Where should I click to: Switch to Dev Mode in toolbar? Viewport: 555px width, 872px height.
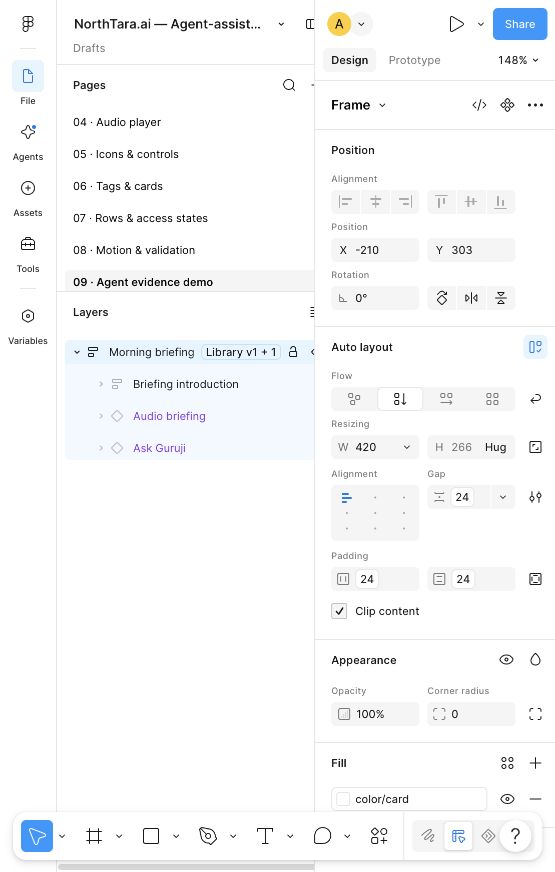point(488,836)
